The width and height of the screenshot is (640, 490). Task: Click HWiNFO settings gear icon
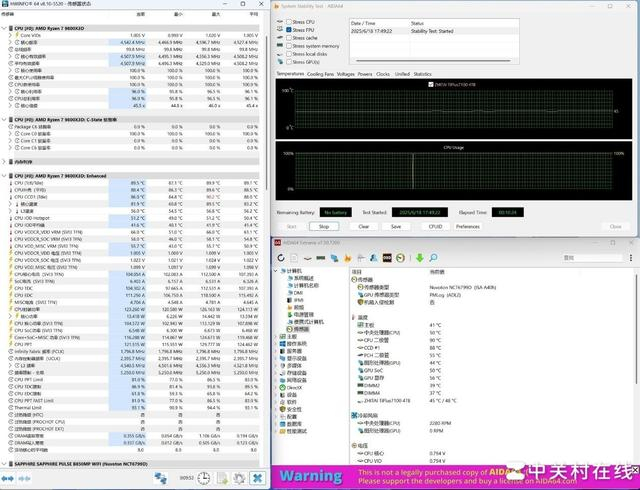237,478
